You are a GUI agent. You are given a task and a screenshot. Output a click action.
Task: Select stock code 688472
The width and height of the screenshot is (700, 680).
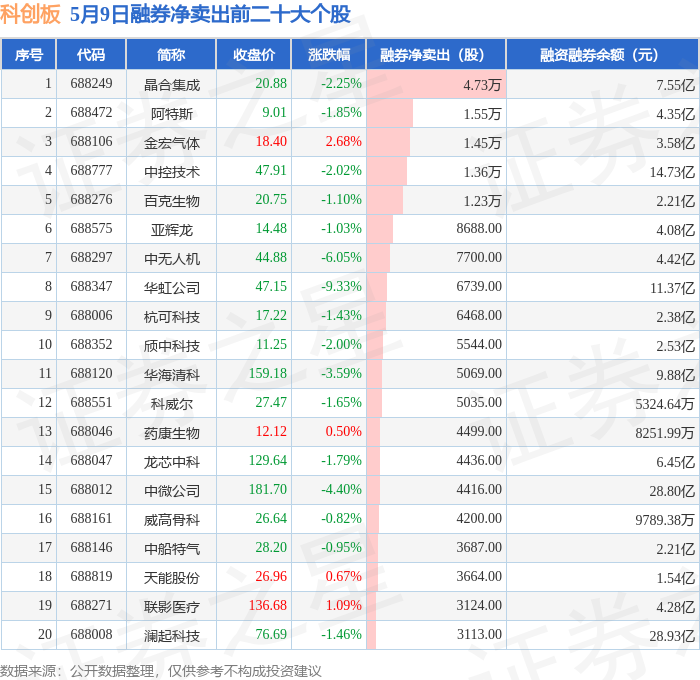point(91,113)
